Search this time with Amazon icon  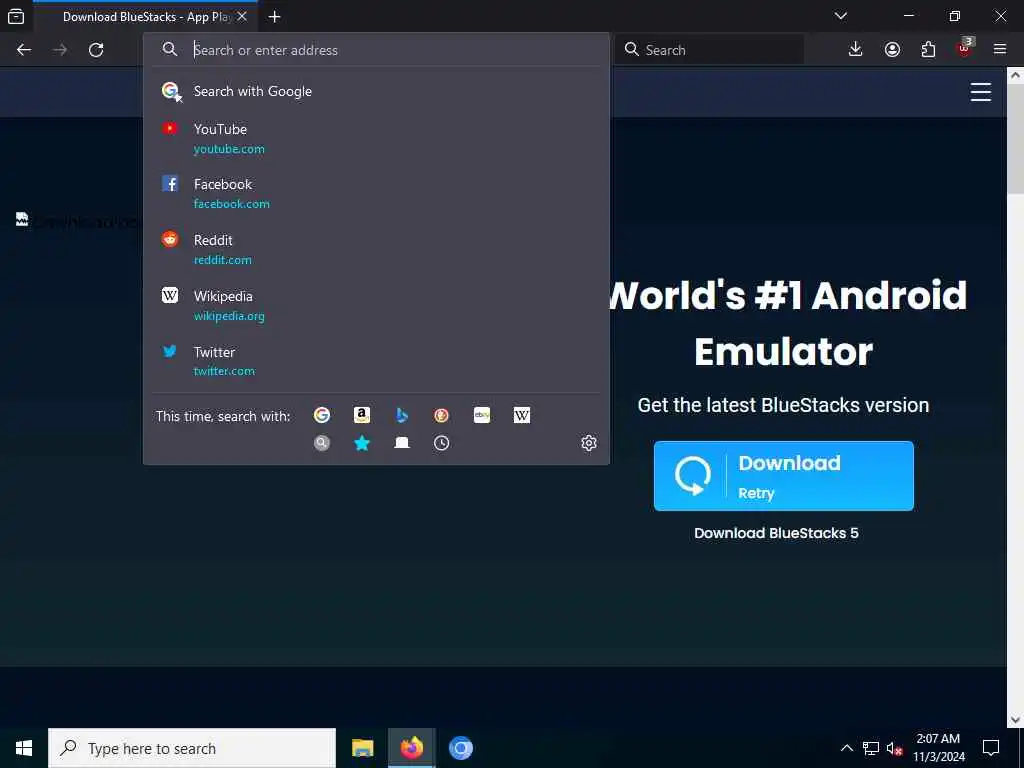[362, 415]
